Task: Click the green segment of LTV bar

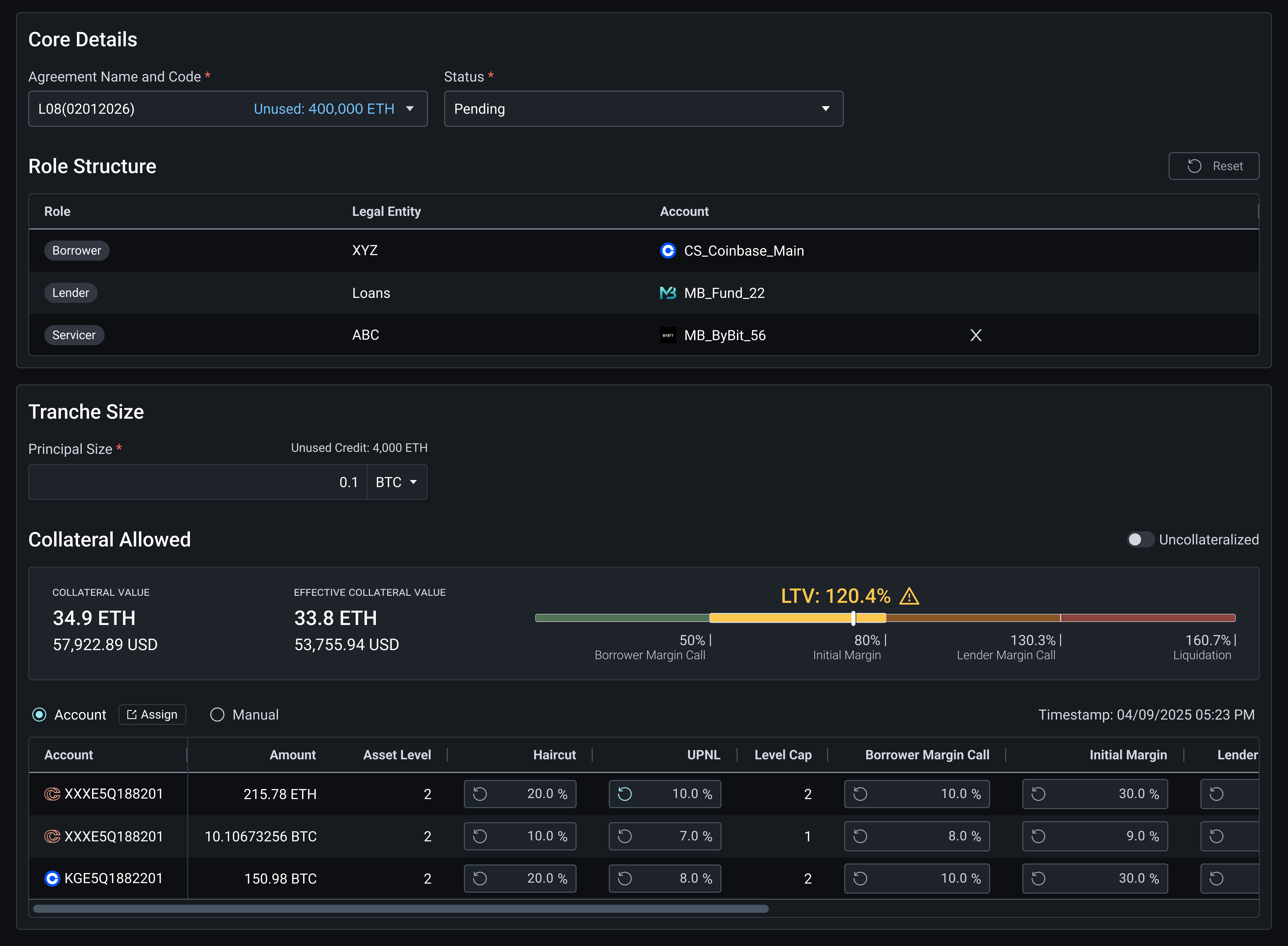Action: pos(622,618)
